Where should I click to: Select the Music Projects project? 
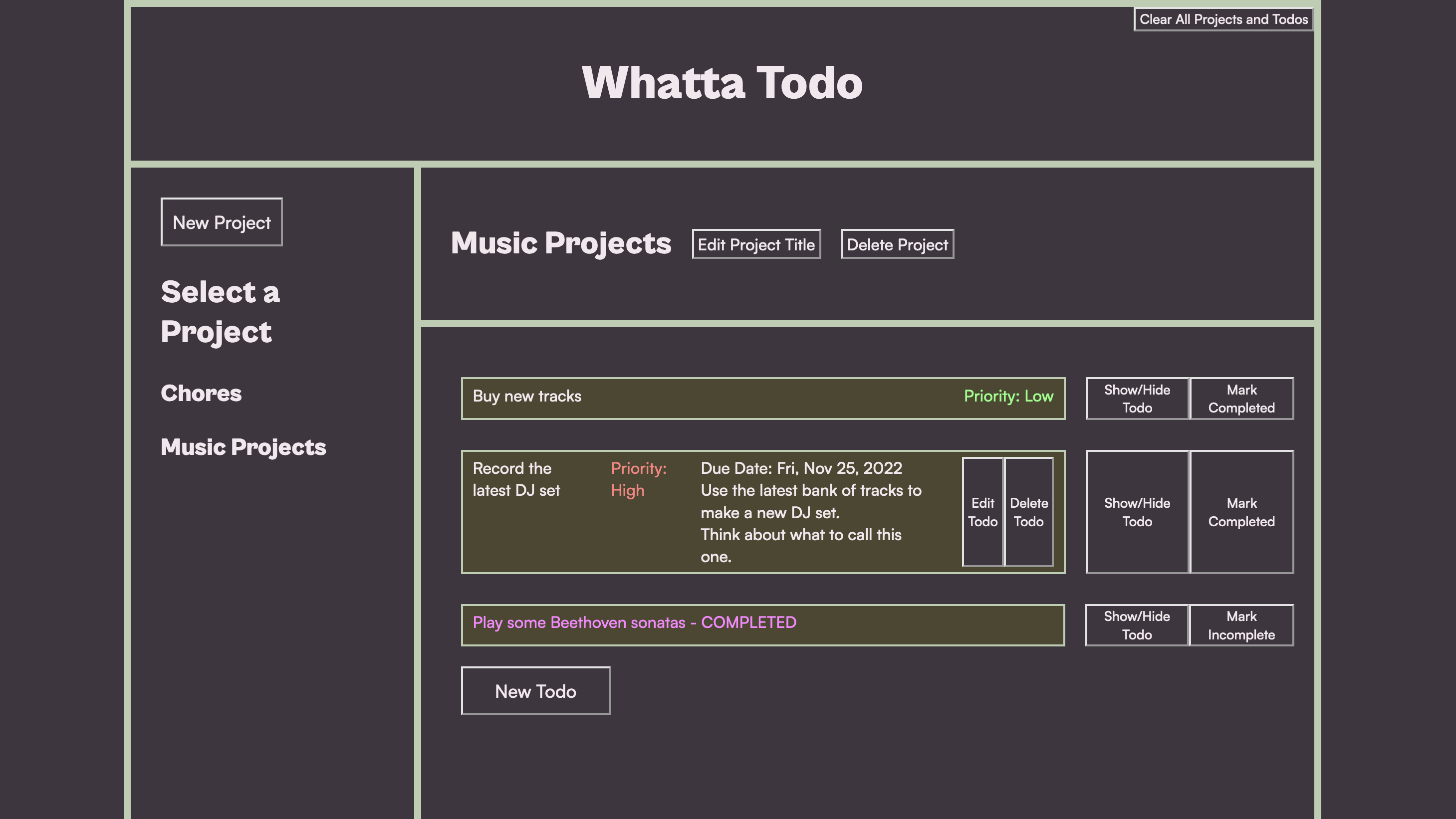[x=243, y=447]
